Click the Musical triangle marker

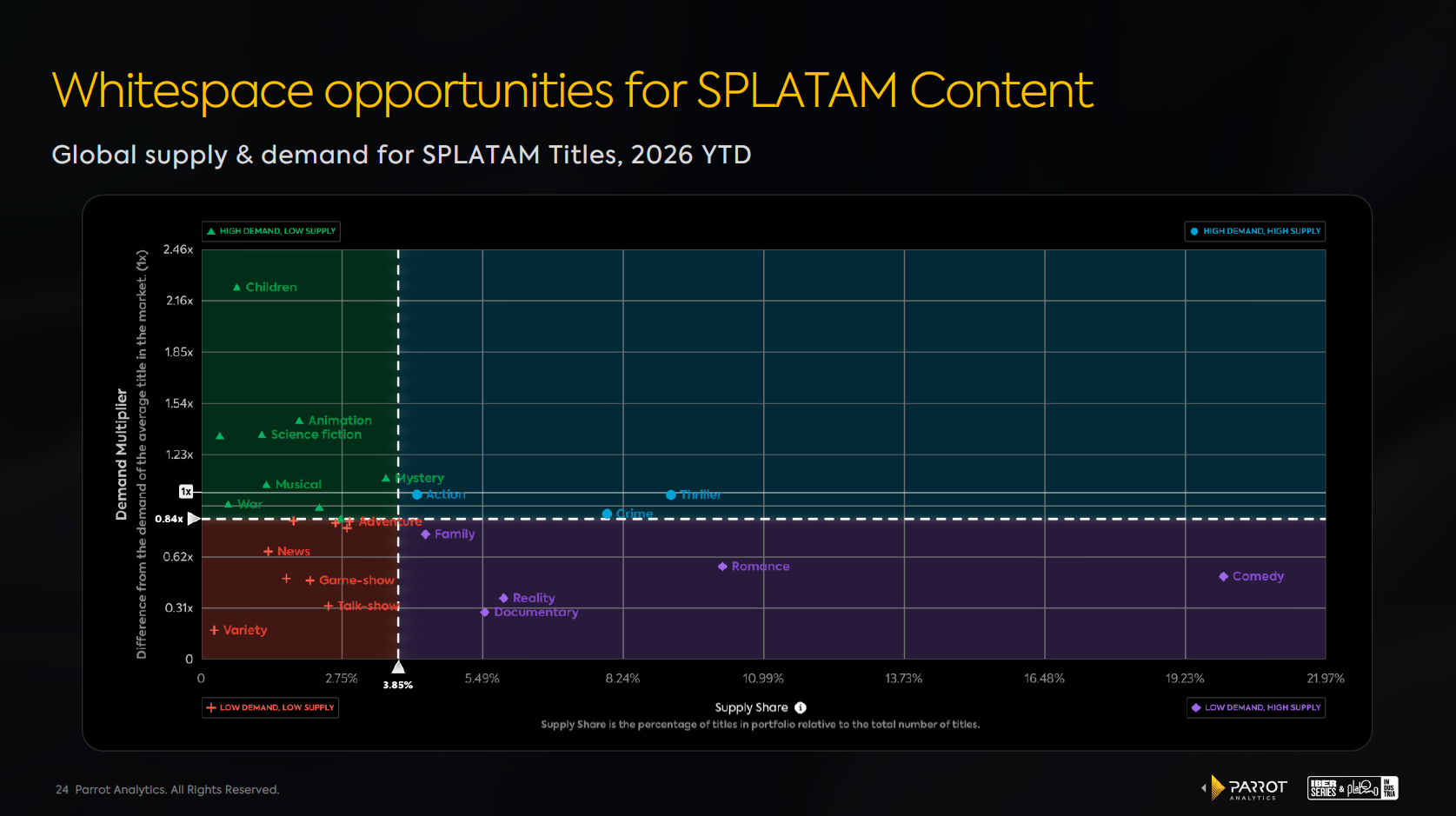pyautogui.click(x=266, y=485)
